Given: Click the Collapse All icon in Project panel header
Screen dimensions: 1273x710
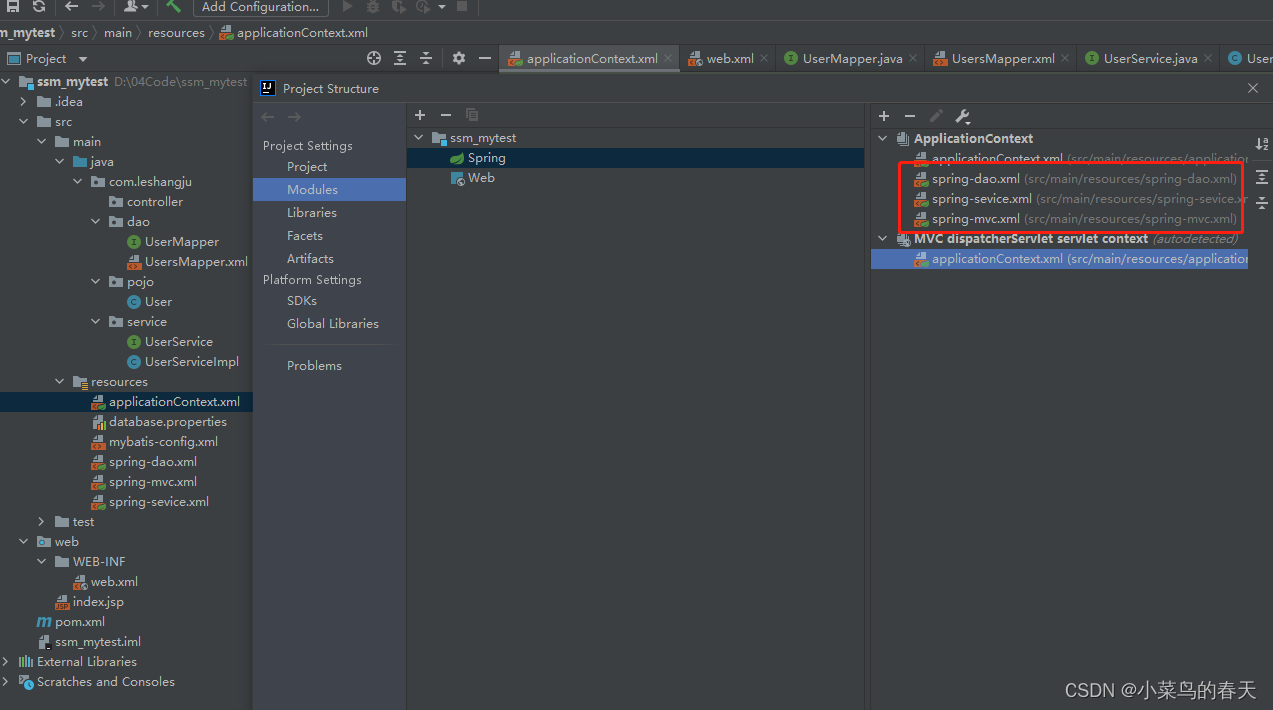Looking at the screenshot, I should 426,58.
